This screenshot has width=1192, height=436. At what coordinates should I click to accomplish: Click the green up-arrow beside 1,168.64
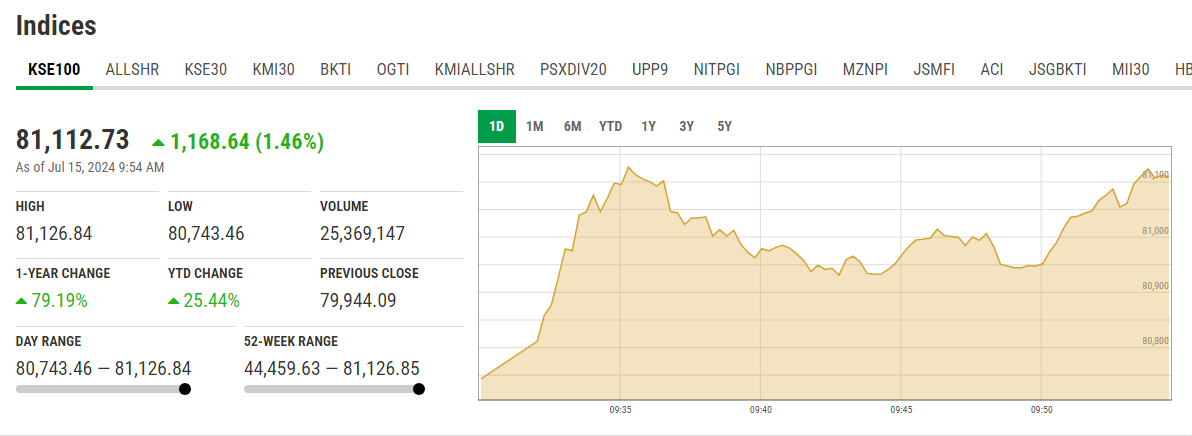(x=158, y=142)
